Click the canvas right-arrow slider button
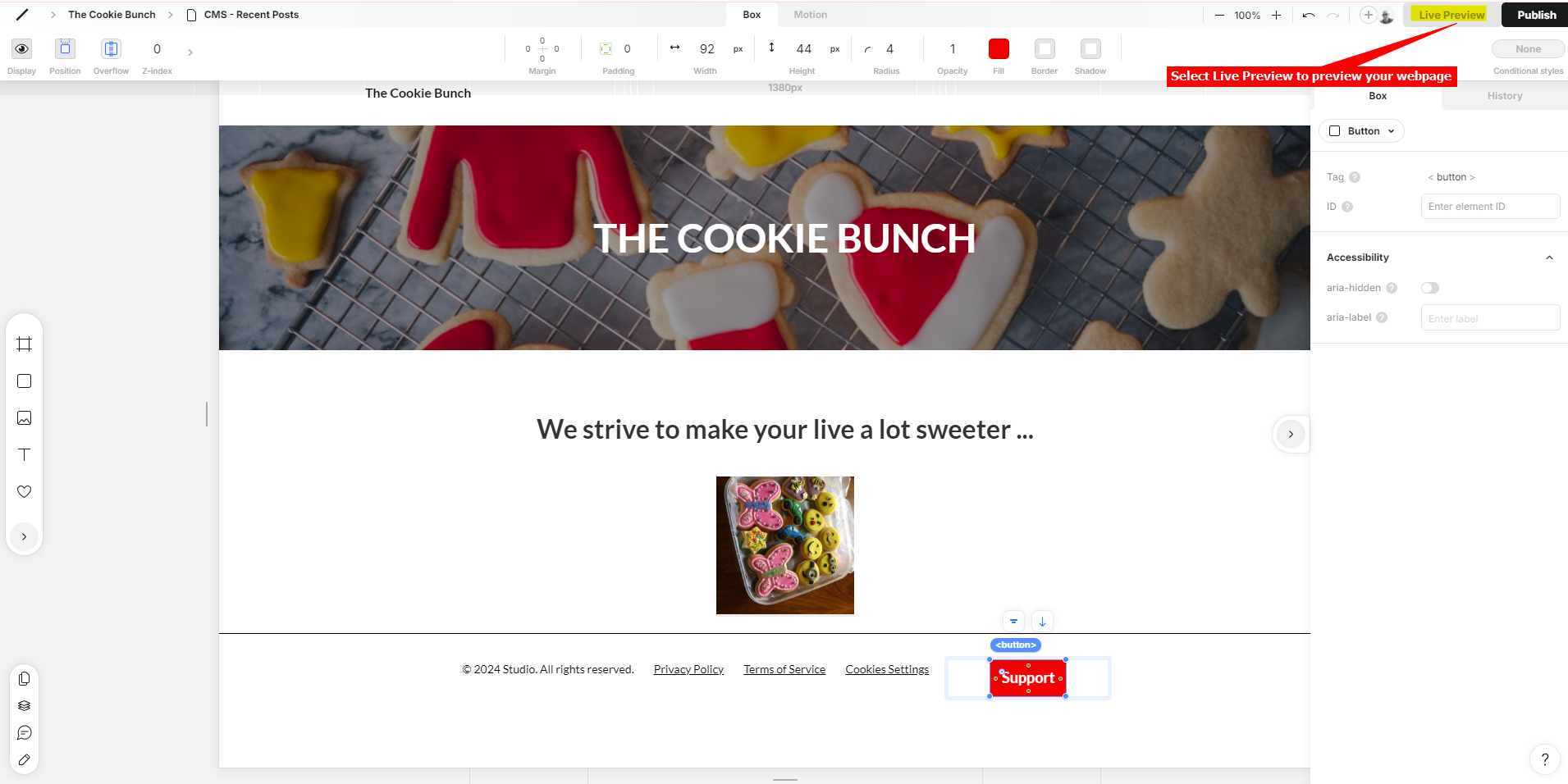 point(1291,434)
